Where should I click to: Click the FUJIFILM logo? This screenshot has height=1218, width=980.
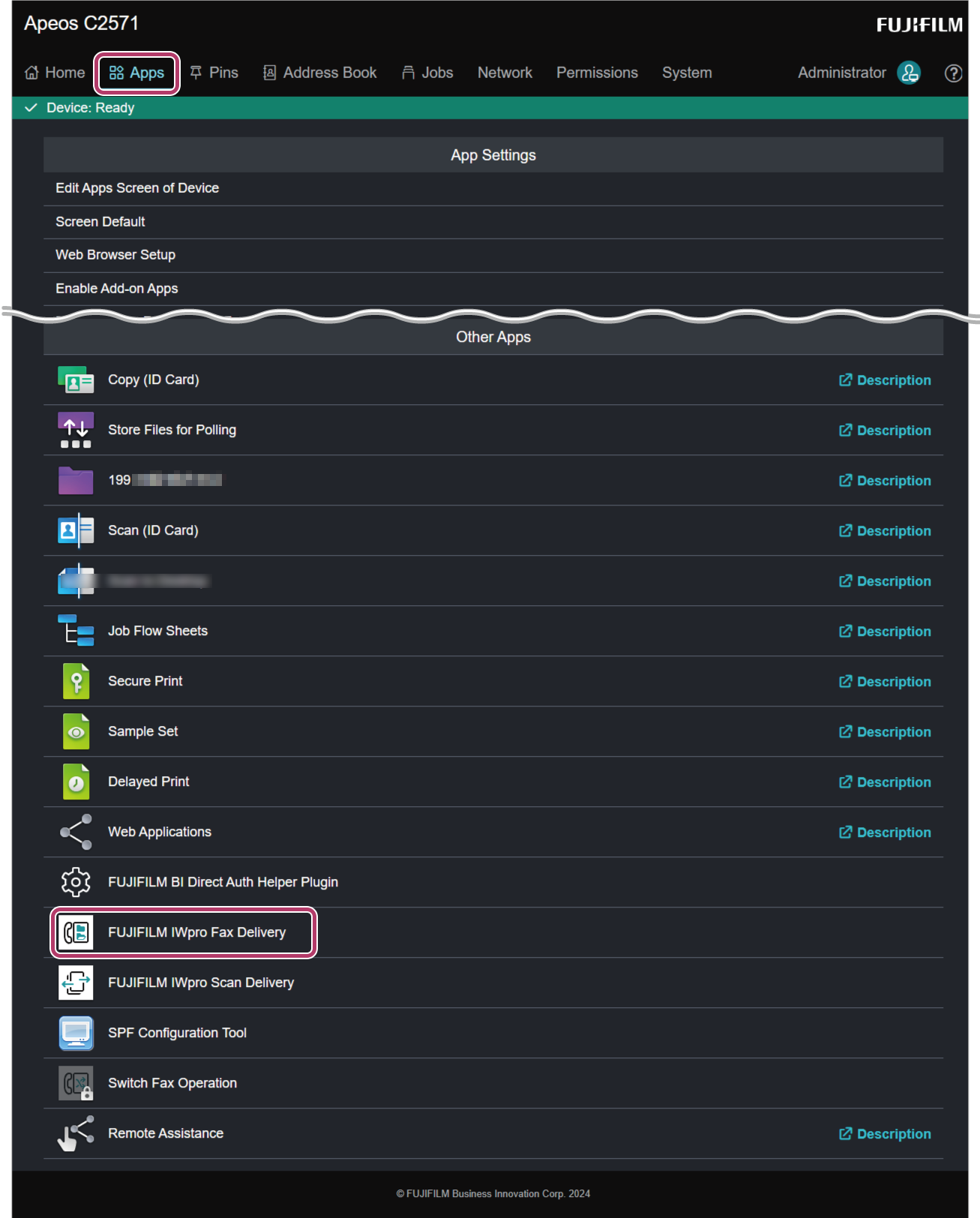pos(919,25)
